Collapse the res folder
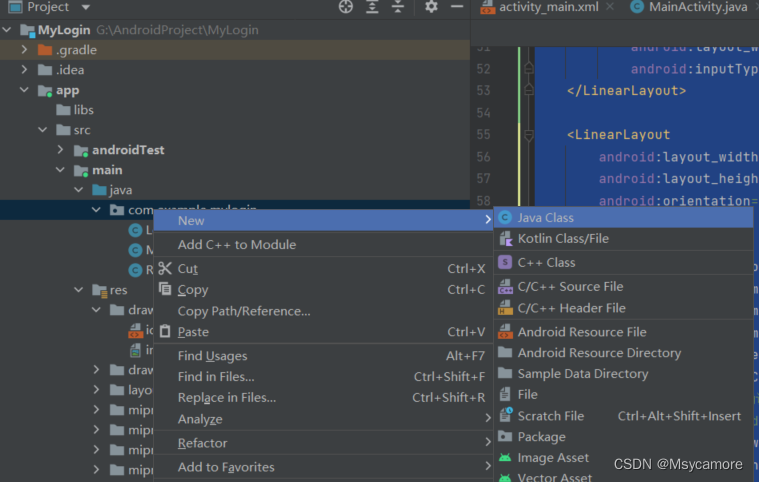759x482 pixels. [78, 289]
